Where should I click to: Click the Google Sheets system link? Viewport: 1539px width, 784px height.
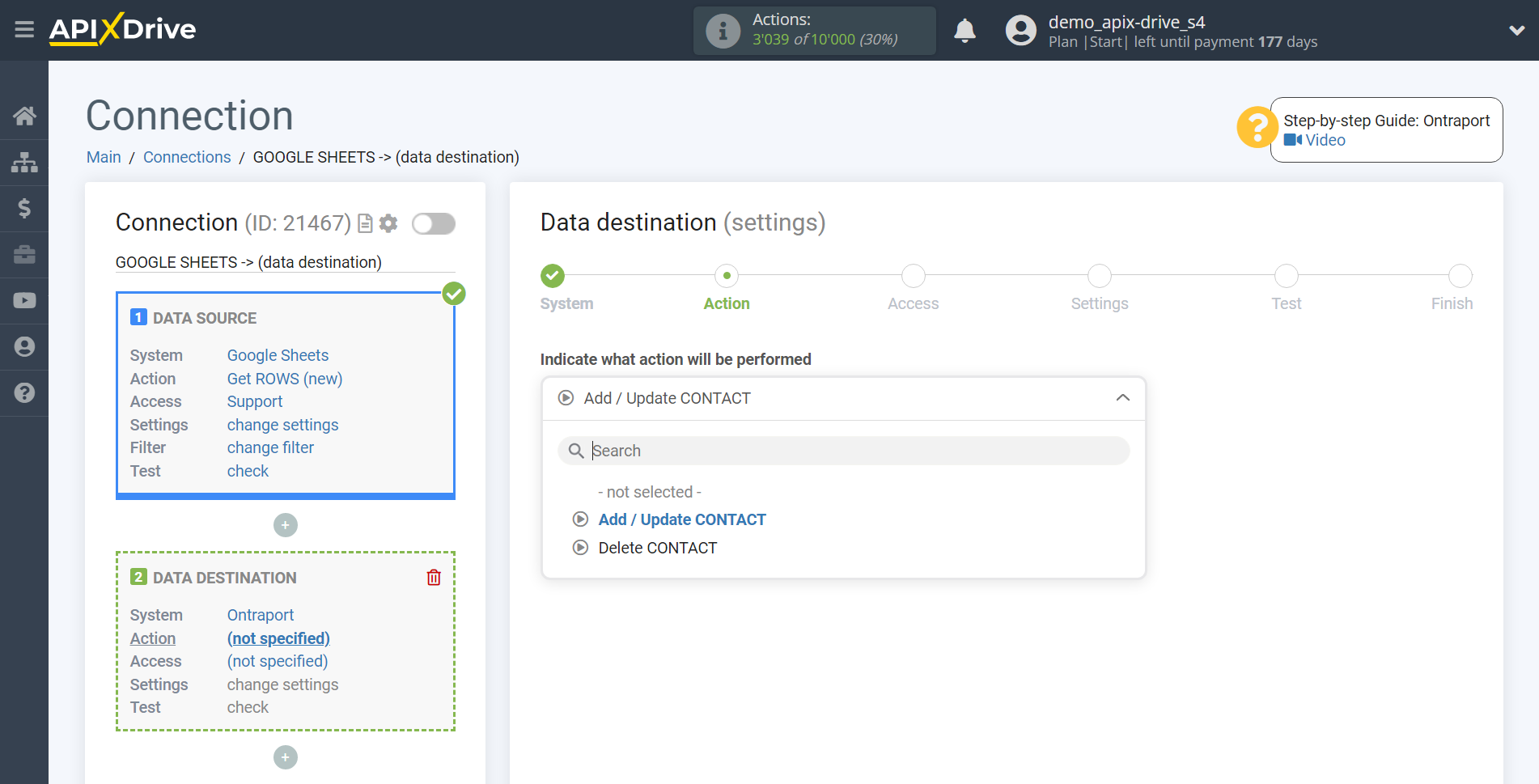pyautogui.click(x=278, y=355)
